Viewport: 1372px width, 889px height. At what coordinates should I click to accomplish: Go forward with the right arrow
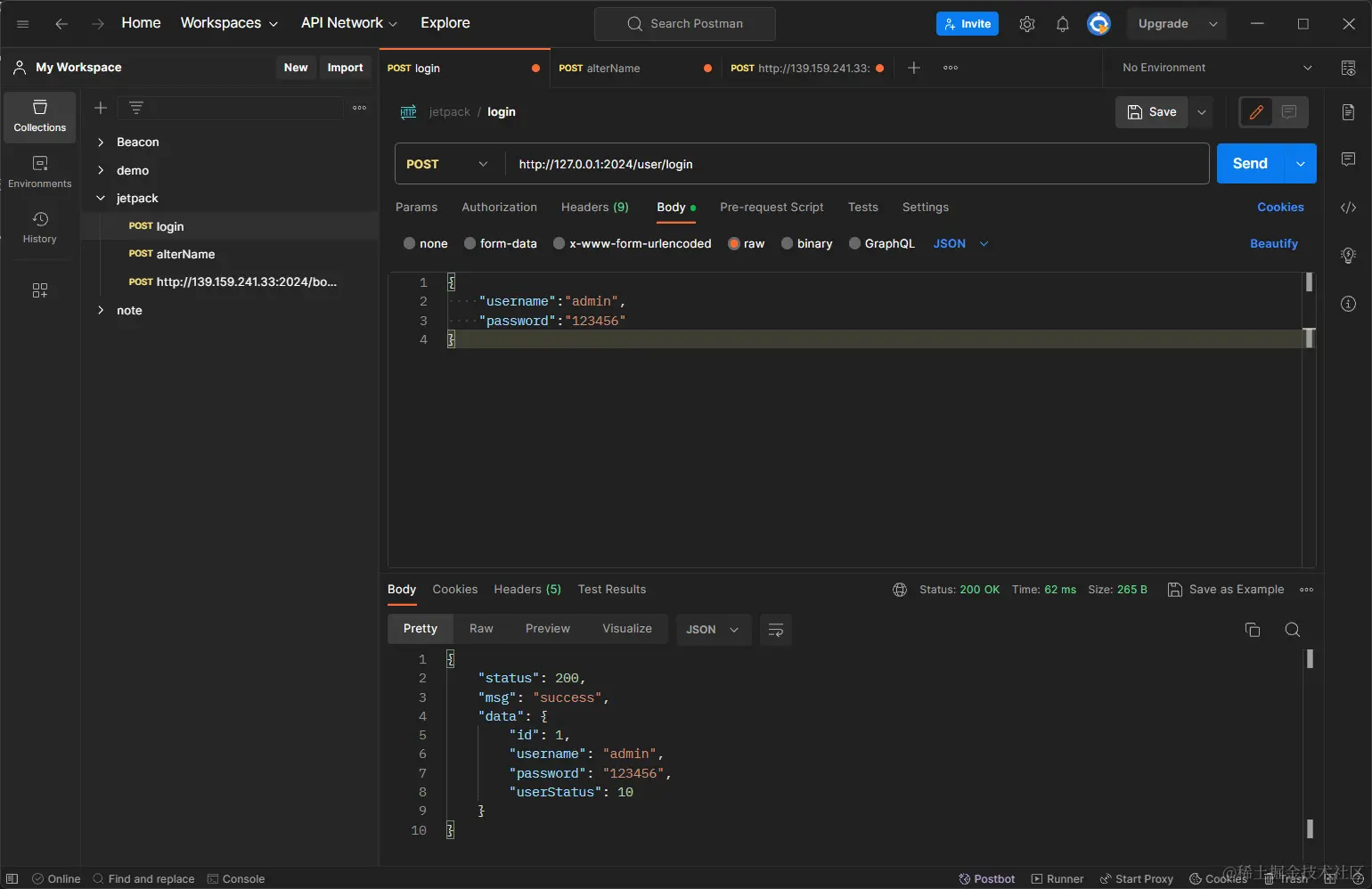pos(98,24)
